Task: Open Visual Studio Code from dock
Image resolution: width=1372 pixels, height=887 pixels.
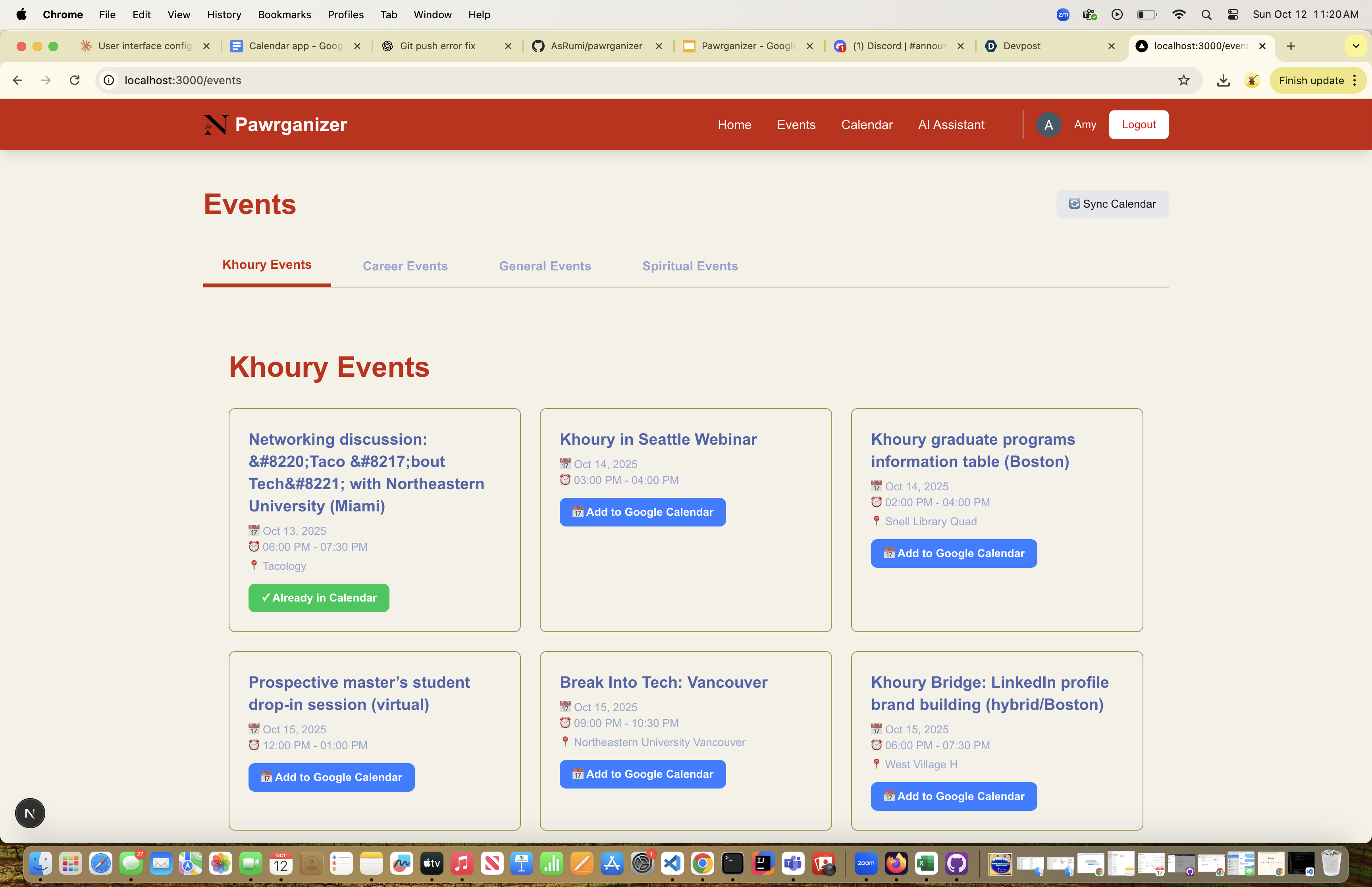Action: (x=672, y=864)
